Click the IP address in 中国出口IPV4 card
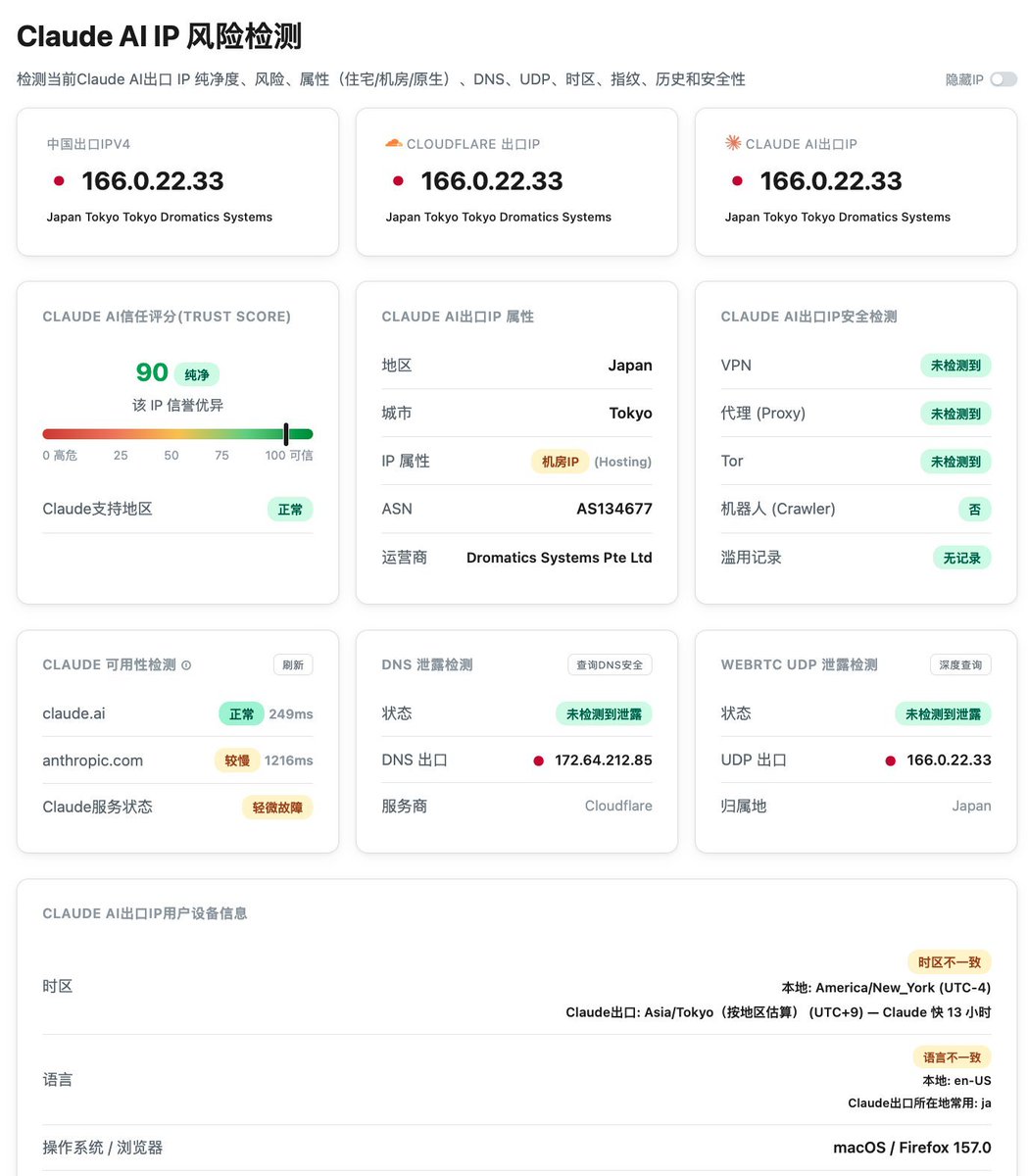Image resolution: width=1028 pixels, height=1176 pixels. (153, 181)
